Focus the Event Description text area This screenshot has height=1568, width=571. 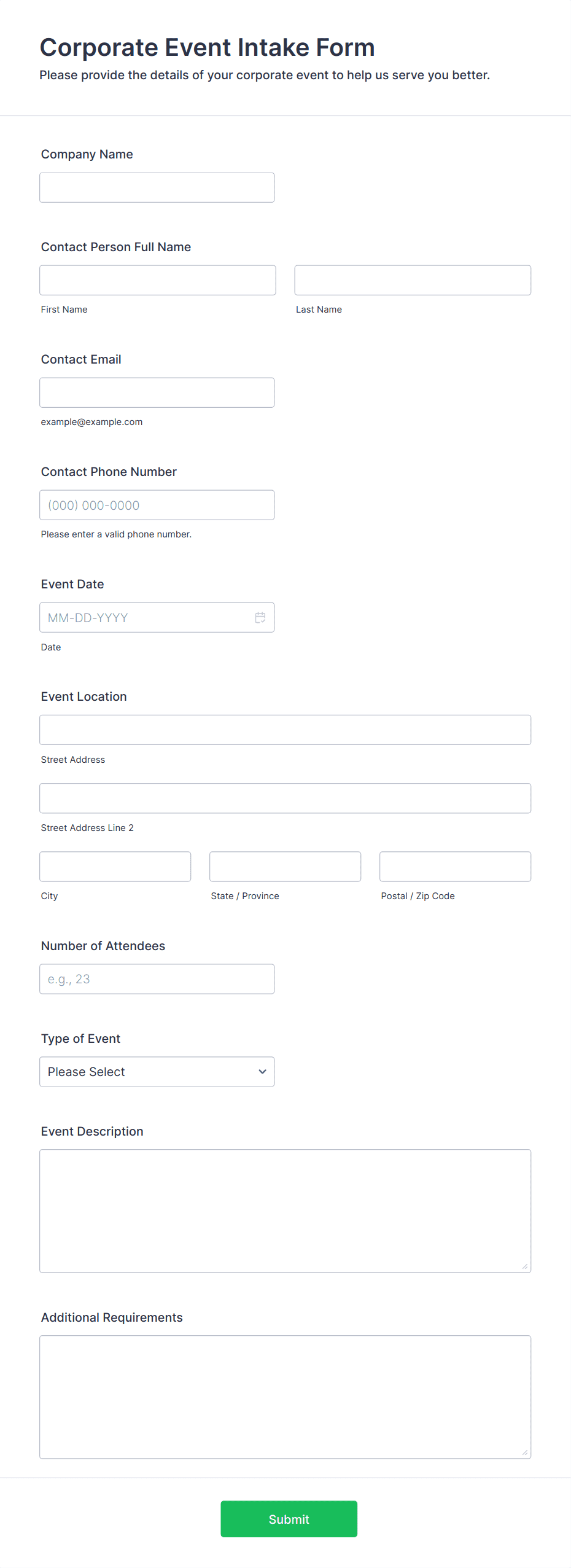tap(285, 1210)
